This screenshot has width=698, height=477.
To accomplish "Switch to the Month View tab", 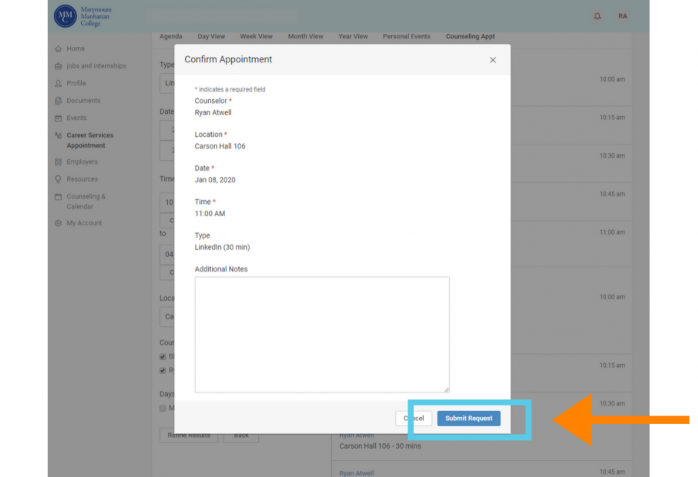I will [x=305, y=36].
